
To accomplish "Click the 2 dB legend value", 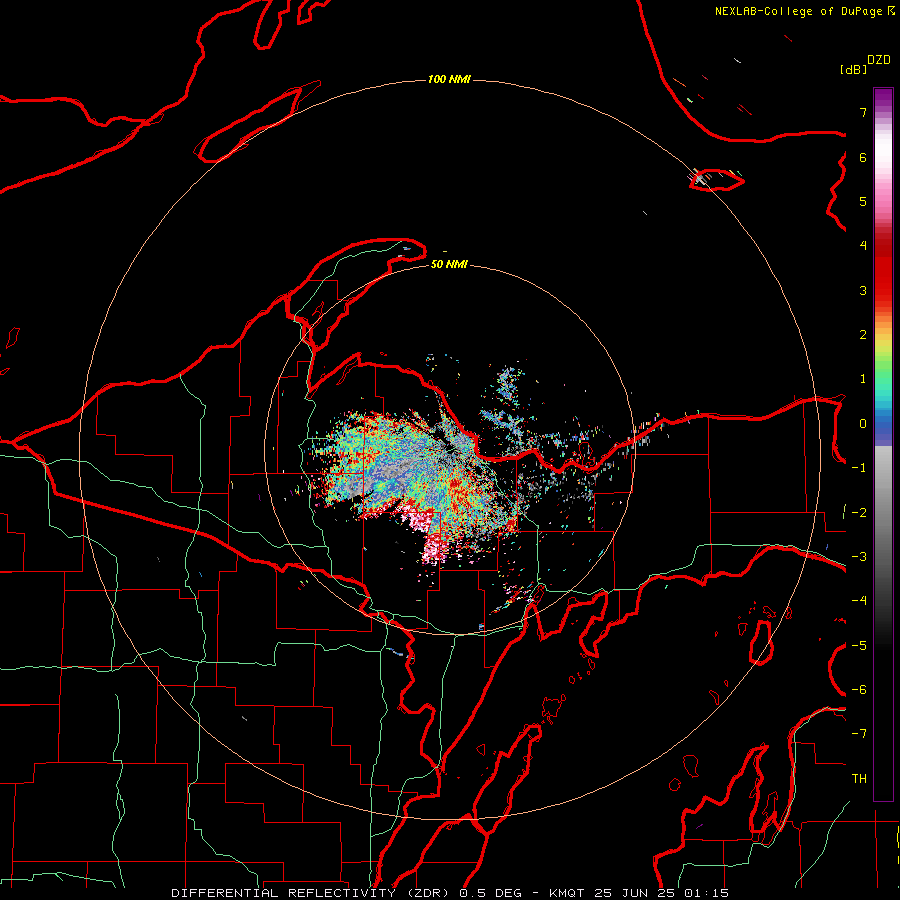I will [863, 335].
